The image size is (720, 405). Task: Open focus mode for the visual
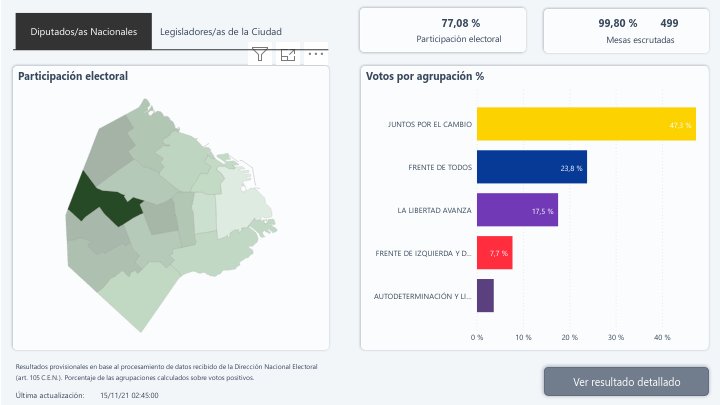pos(288,55)
